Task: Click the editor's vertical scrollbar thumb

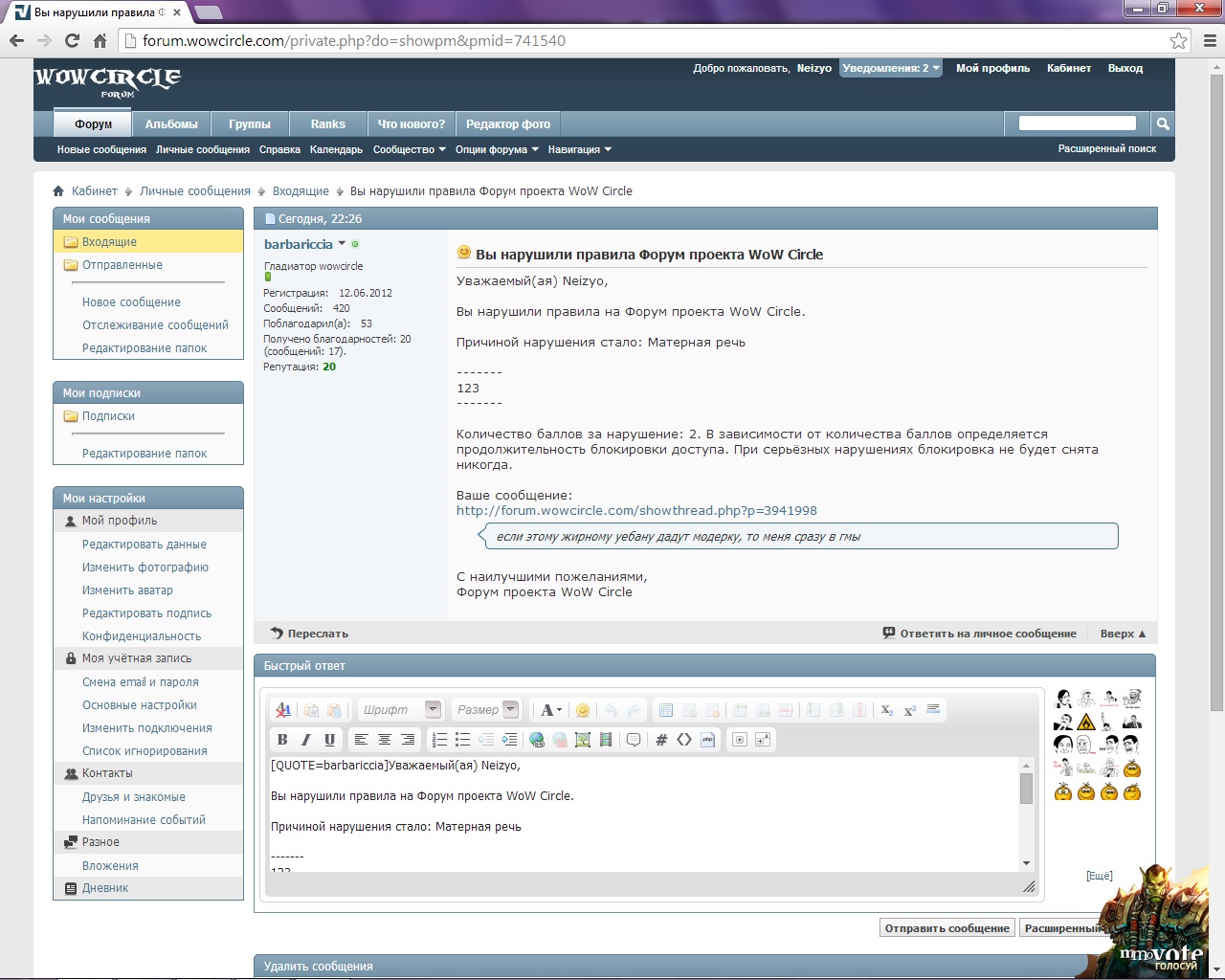Action: (x=1027, y=789)
